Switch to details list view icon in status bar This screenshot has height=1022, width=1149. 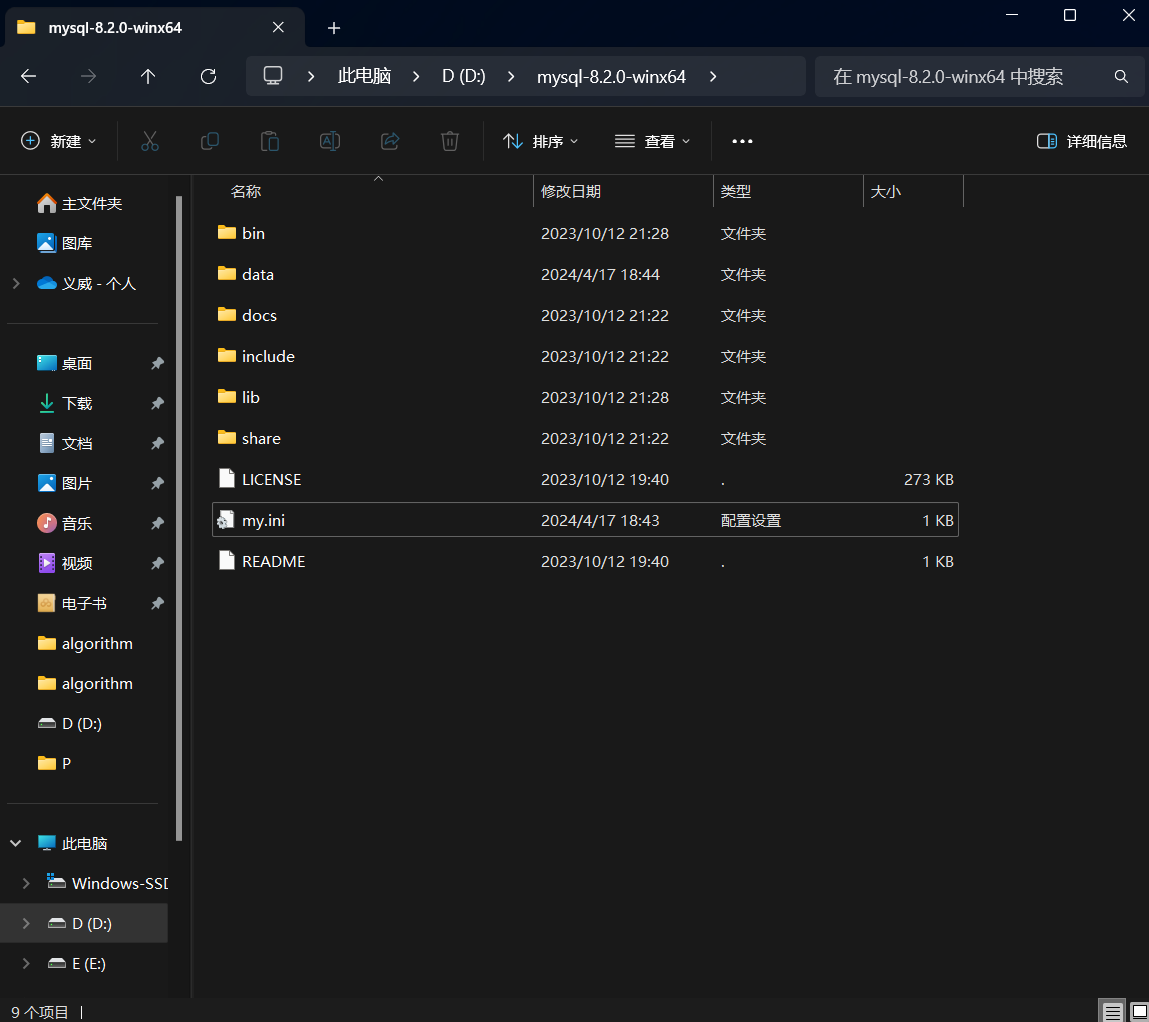click(1112, 1012)
